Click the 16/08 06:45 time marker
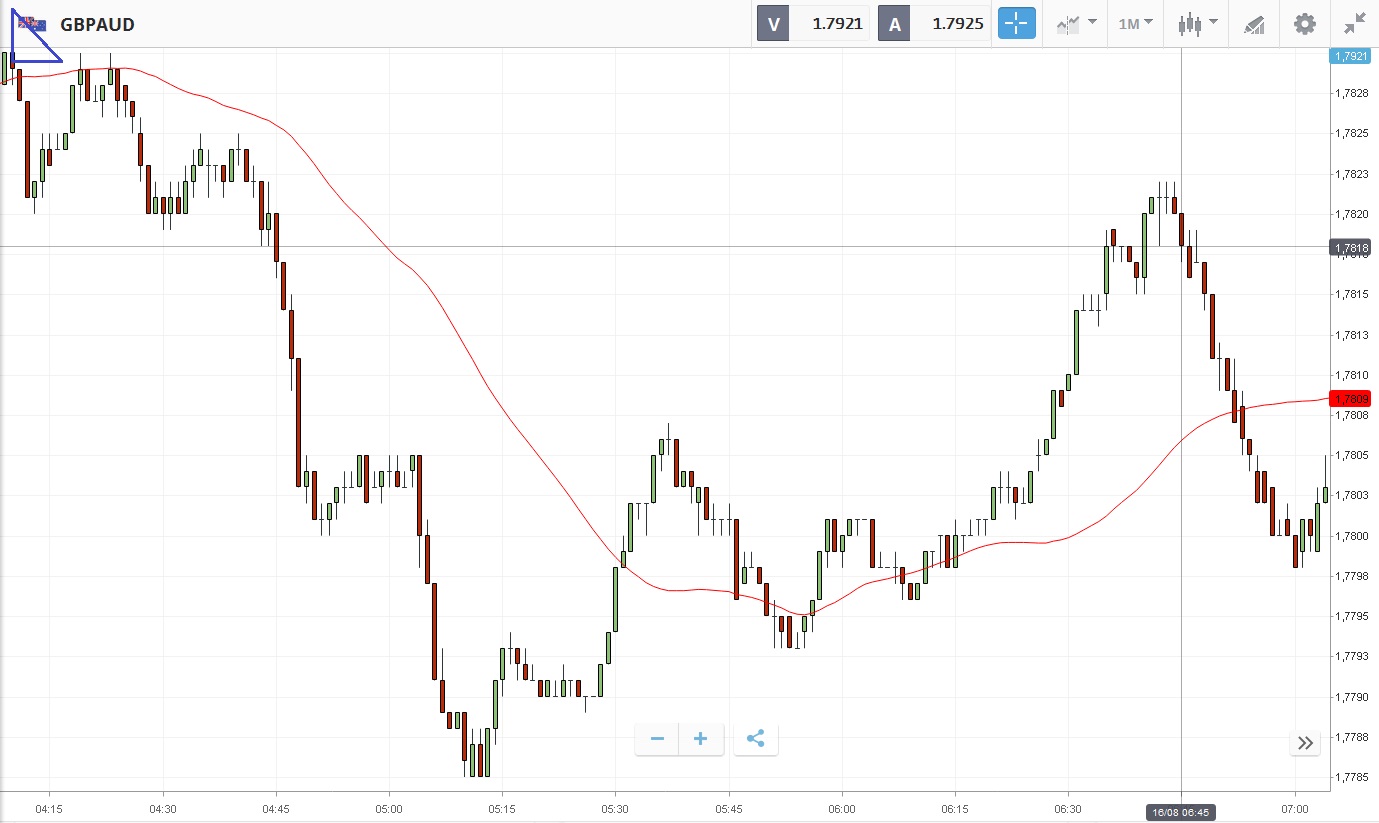This screenshot has width=1379, height=823. tap(1181, 812)
